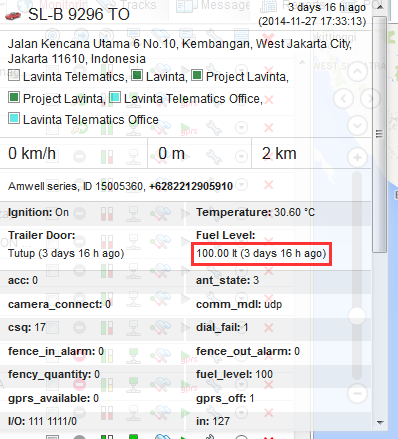Viewport: 398px width, 439px height.
Task: Click the phone number +6282212905910
Action: 191,186
